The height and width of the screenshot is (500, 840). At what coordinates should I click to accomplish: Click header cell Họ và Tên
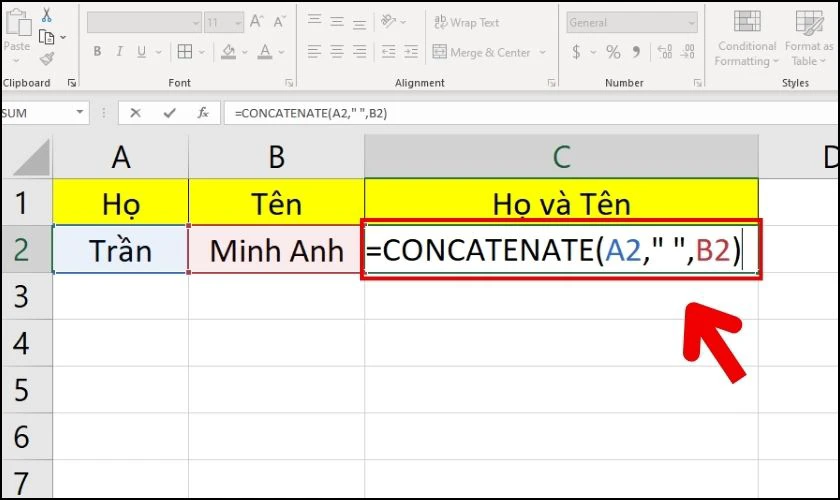(x=561, y=203)
